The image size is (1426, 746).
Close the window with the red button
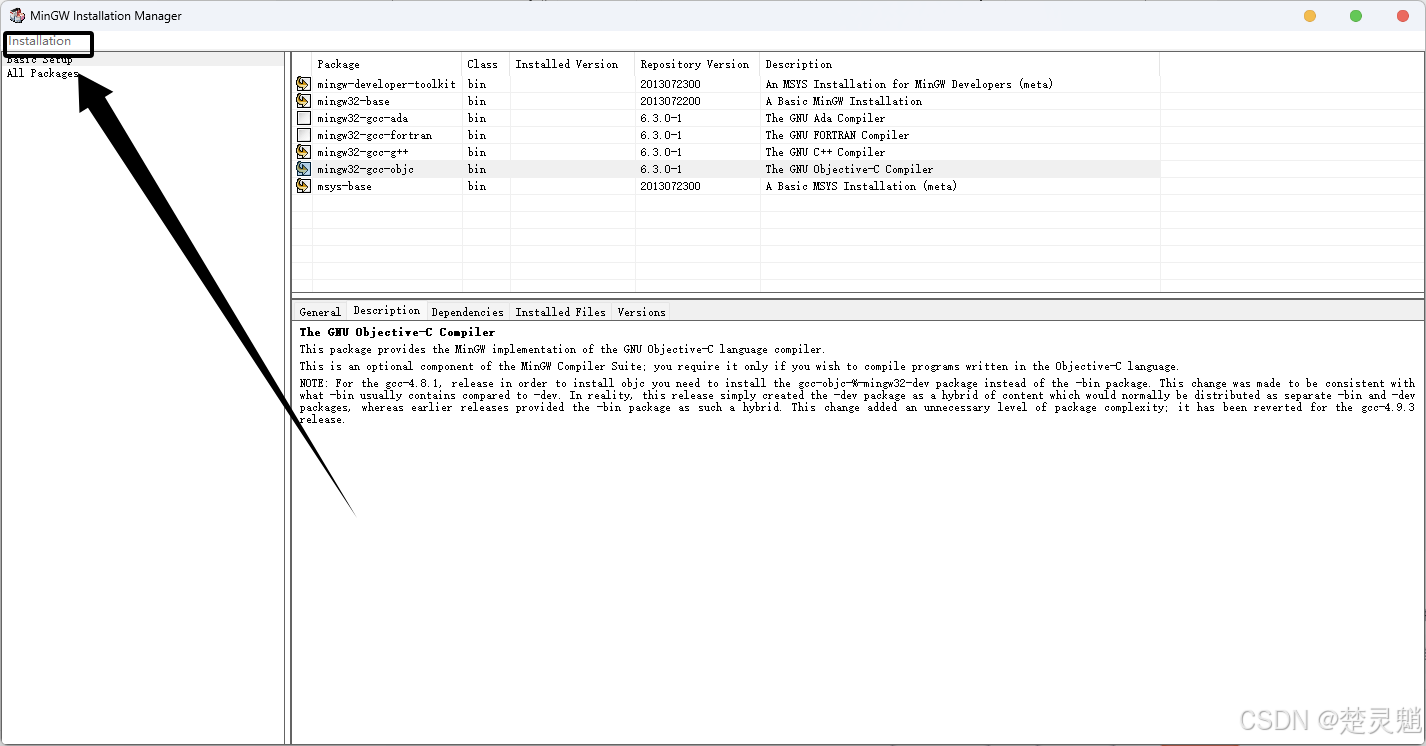[x=1403, y=16]
